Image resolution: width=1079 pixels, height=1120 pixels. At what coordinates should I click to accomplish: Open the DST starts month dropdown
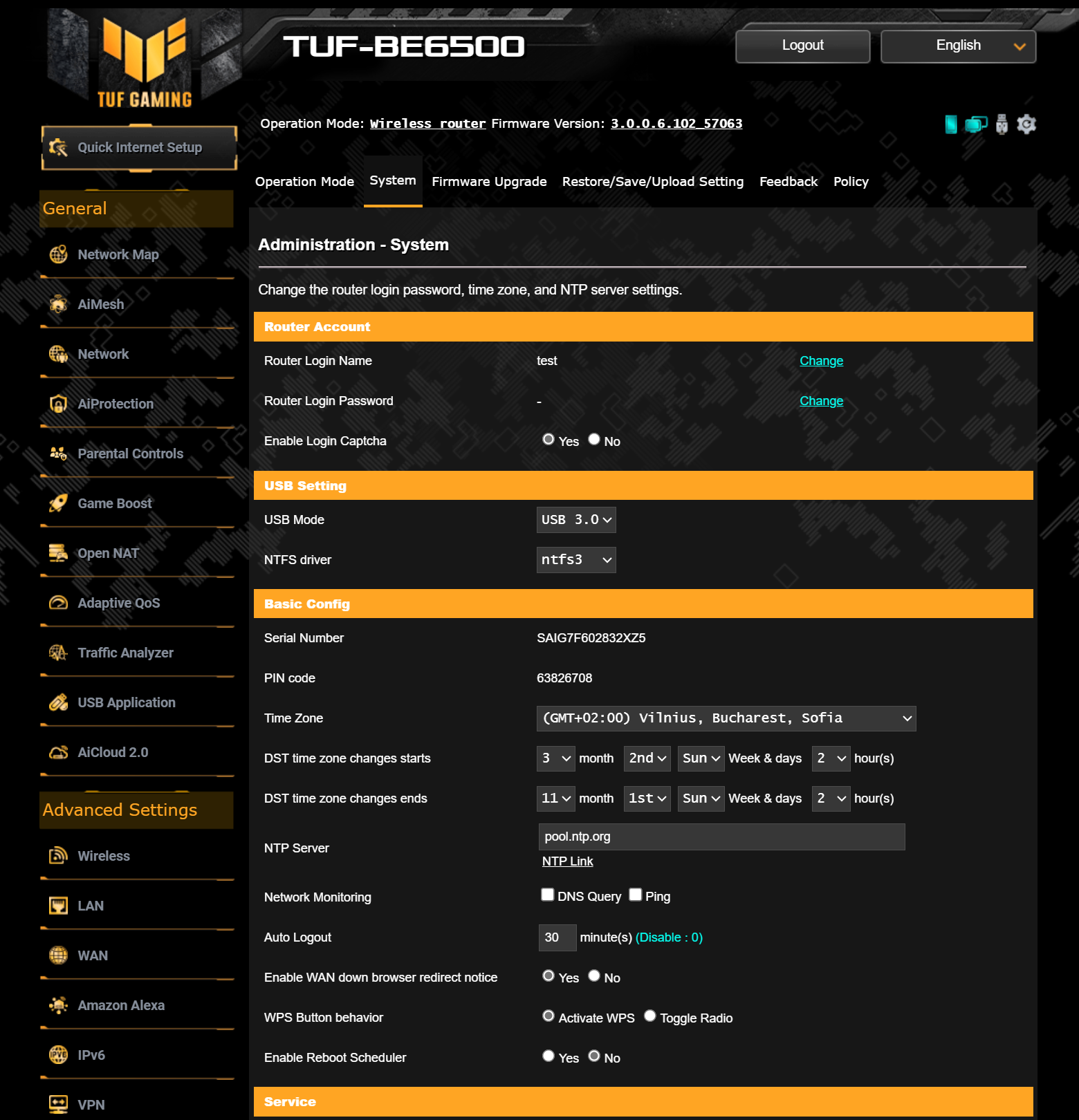coord(556,758)
